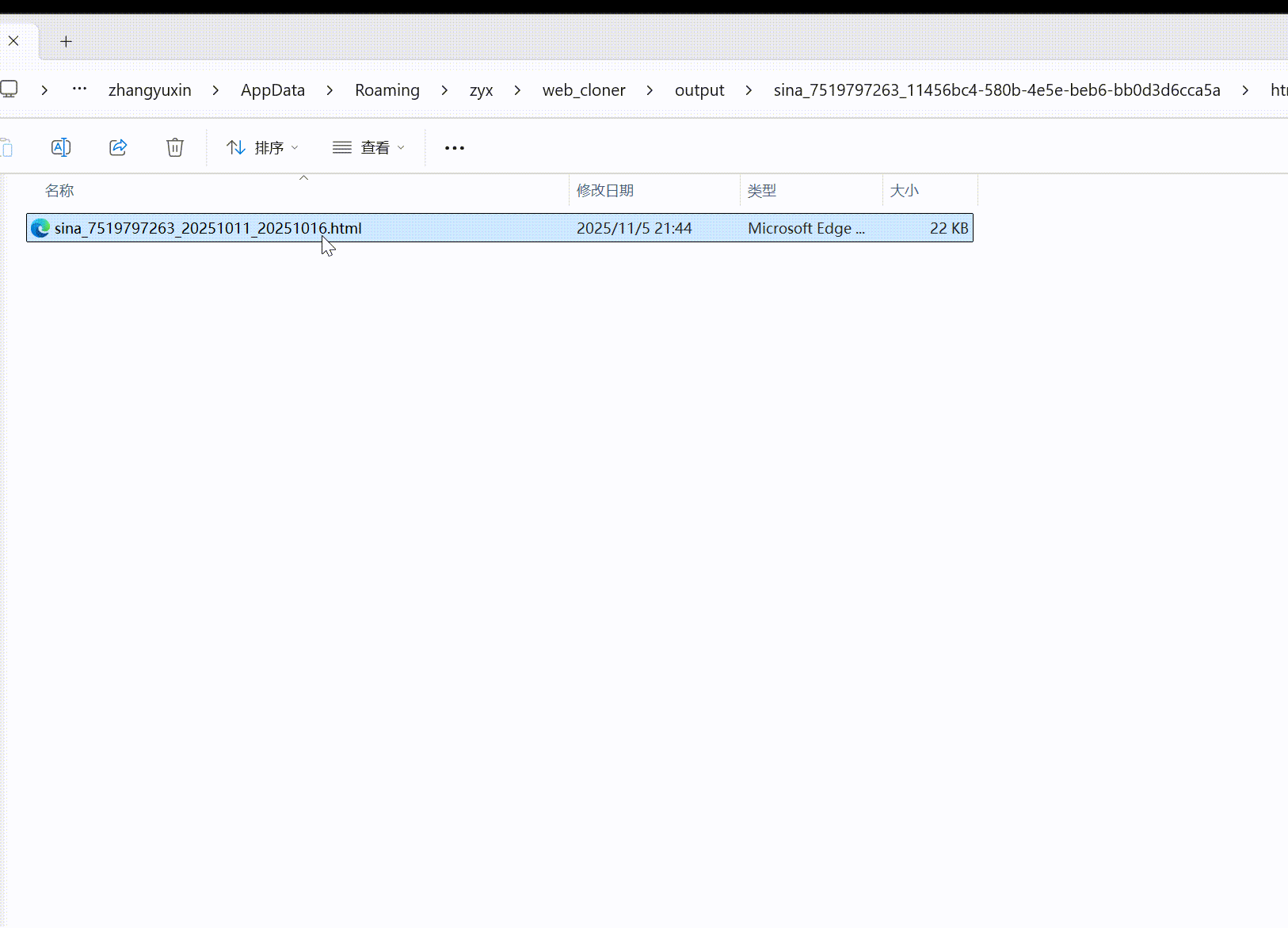Click the Share icon in the toolbar
Screen dimensions: 1288x928
click(118, 147)
